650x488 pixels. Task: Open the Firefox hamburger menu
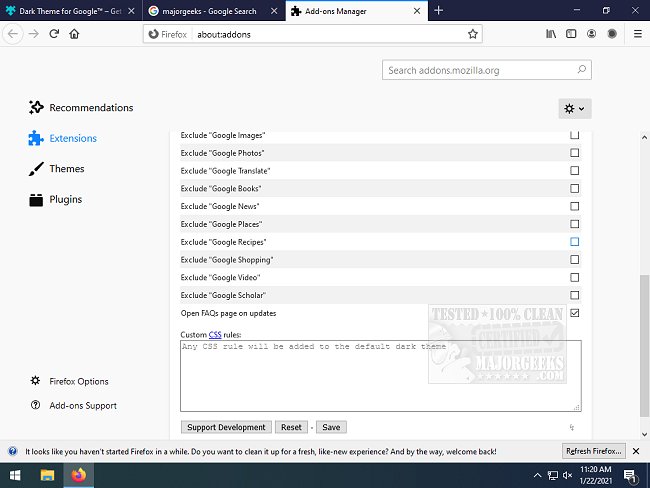638,34
